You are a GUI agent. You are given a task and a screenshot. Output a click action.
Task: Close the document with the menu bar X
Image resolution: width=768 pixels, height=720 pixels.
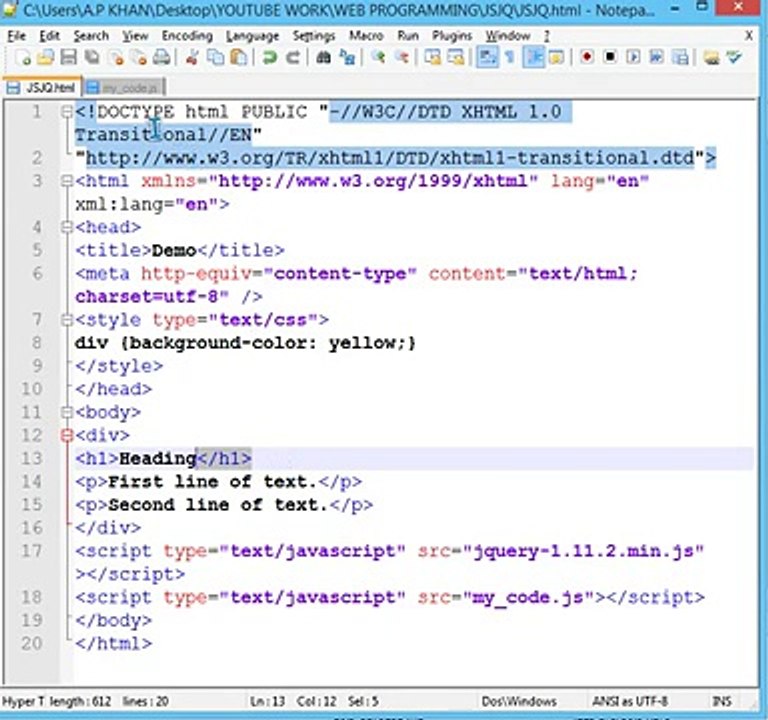point(749,35)
